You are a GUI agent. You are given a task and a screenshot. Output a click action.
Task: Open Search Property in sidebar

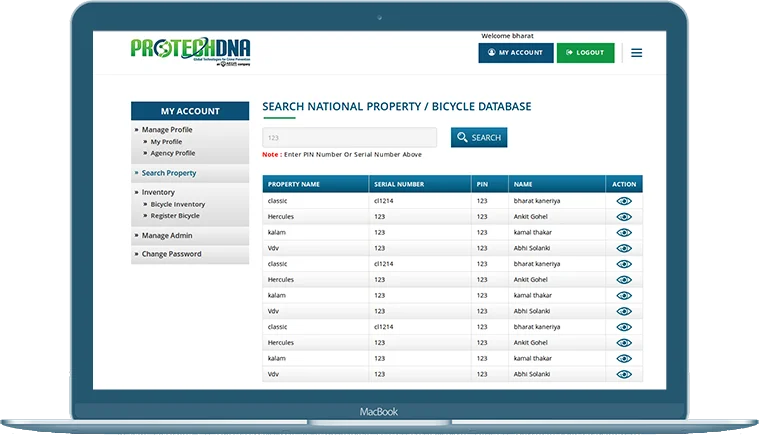click(168, 173)
